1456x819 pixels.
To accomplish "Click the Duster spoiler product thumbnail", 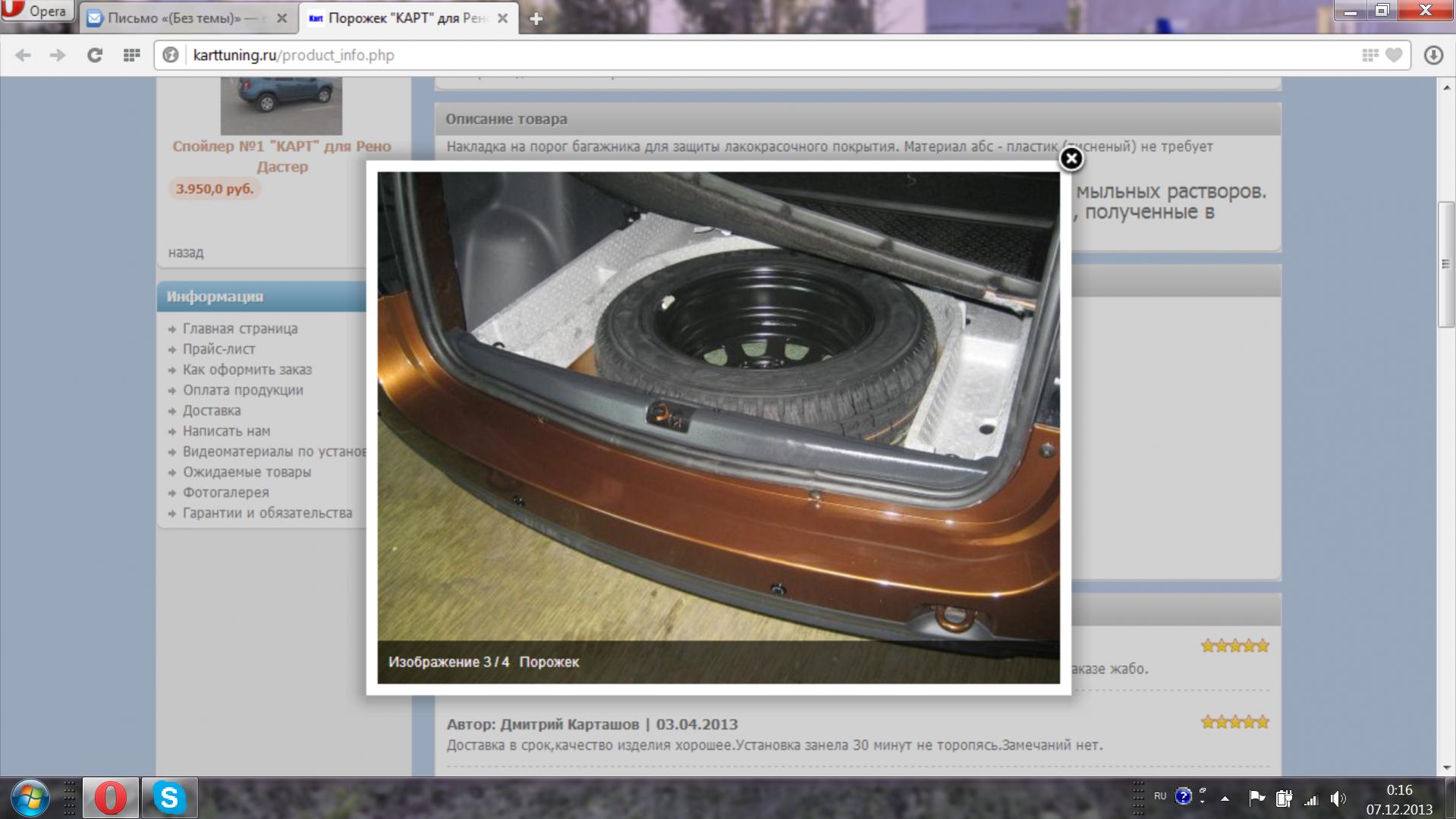I will pyautogui.click(x=281, y=105).
